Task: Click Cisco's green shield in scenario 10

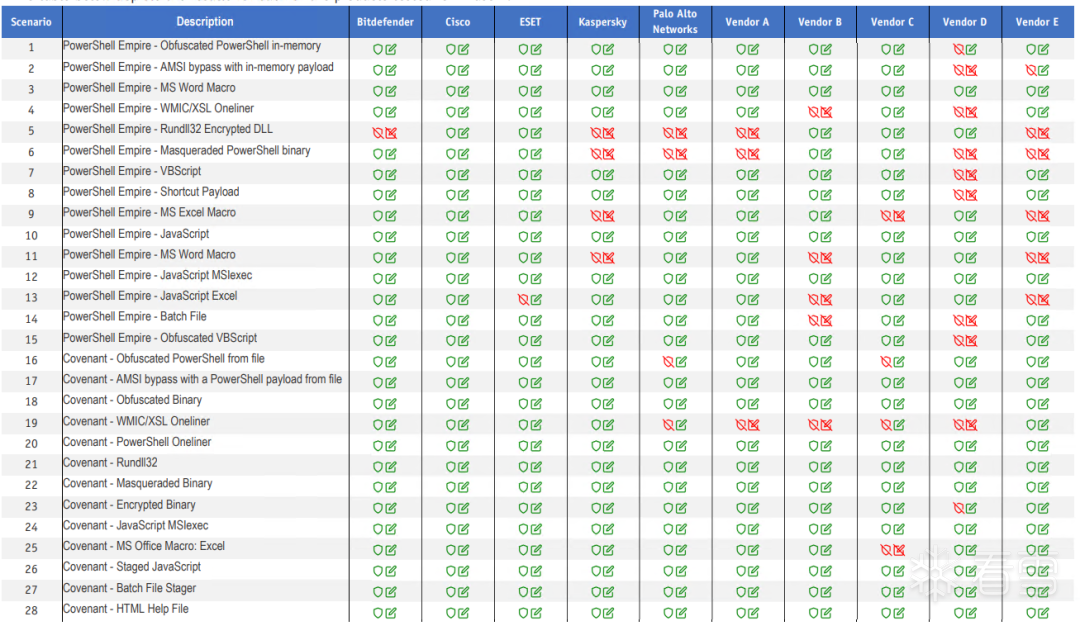Action: (450, 237)
